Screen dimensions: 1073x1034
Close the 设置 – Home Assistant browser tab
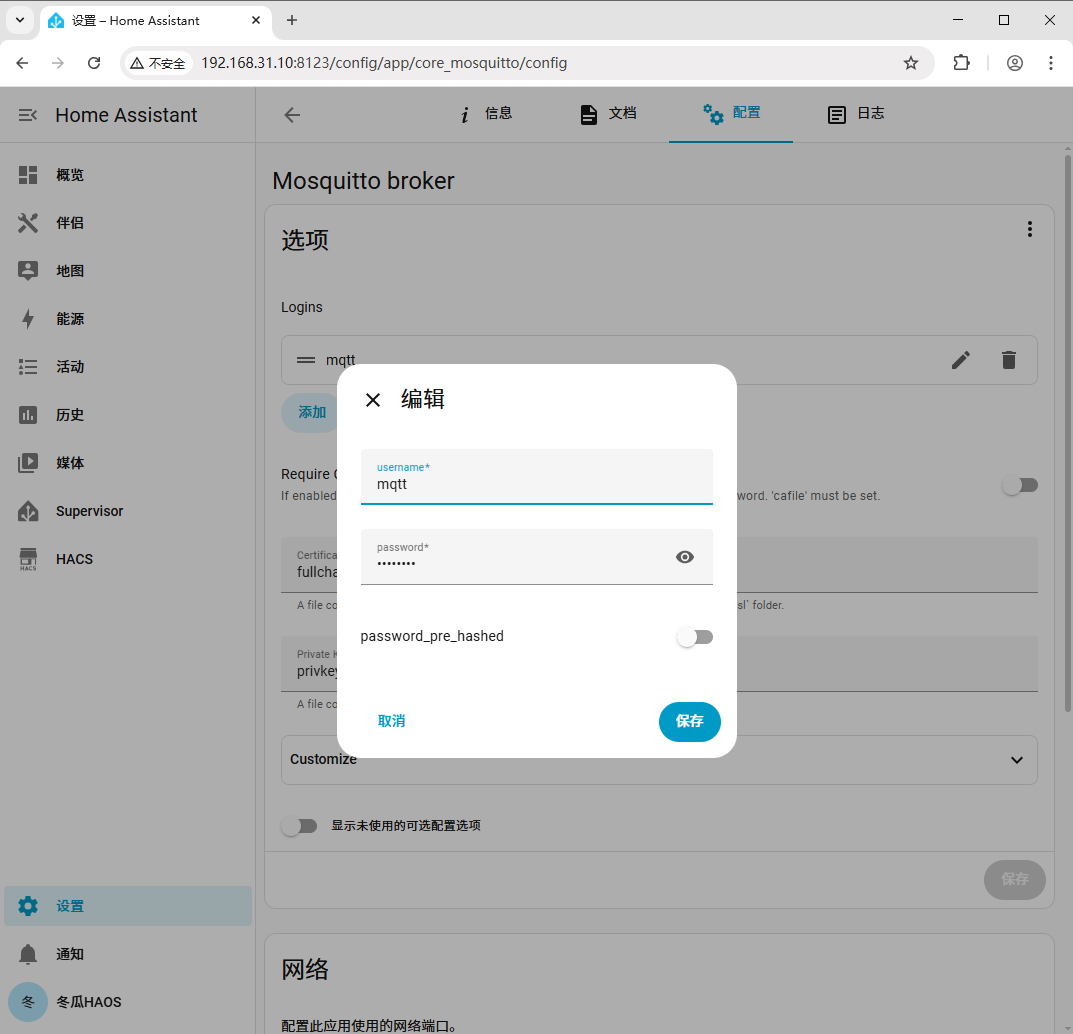(256, 21)
